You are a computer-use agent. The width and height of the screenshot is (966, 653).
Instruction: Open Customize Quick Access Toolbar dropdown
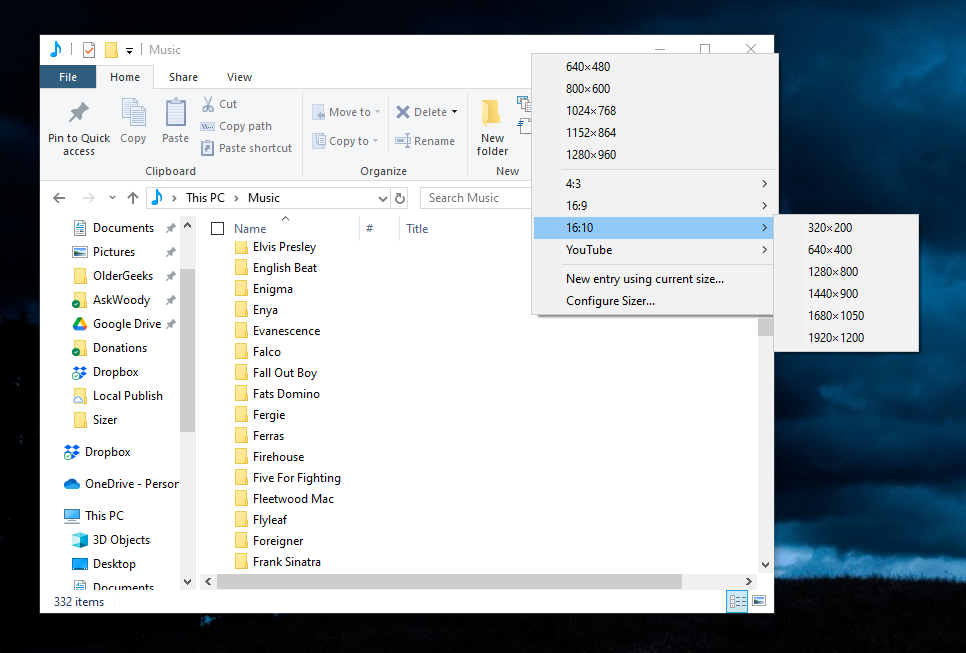pyautogui.click(x=129, y=51)
